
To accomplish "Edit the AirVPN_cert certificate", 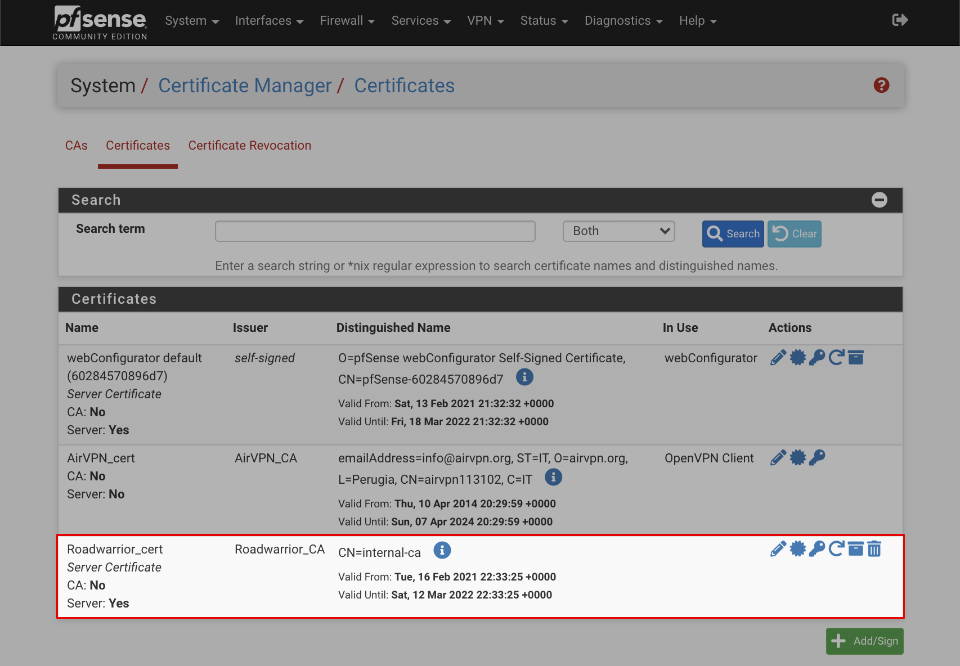I will point(778,457).
